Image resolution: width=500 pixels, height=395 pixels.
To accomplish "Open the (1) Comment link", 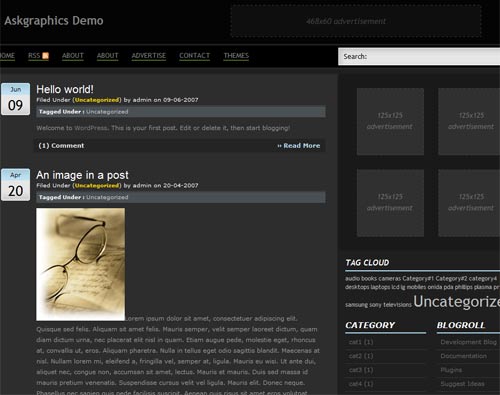I will (x=61, y=146).
